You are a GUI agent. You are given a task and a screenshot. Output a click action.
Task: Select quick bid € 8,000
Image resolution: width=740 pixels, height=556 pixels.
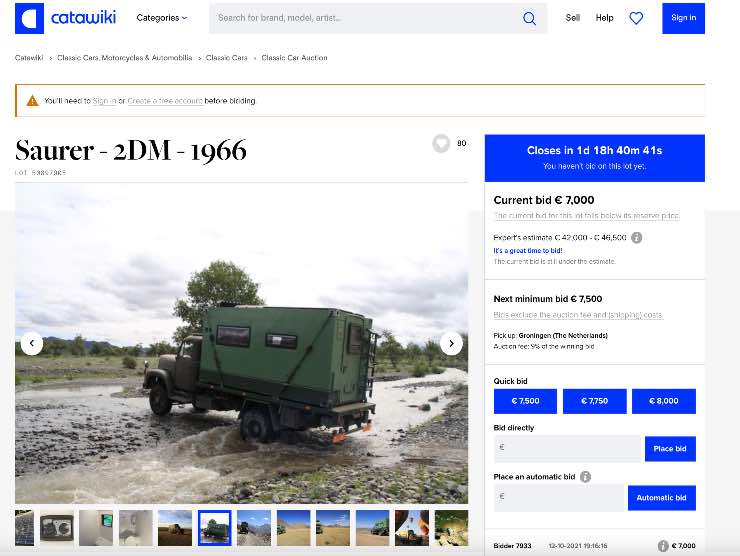click(663, 401)
